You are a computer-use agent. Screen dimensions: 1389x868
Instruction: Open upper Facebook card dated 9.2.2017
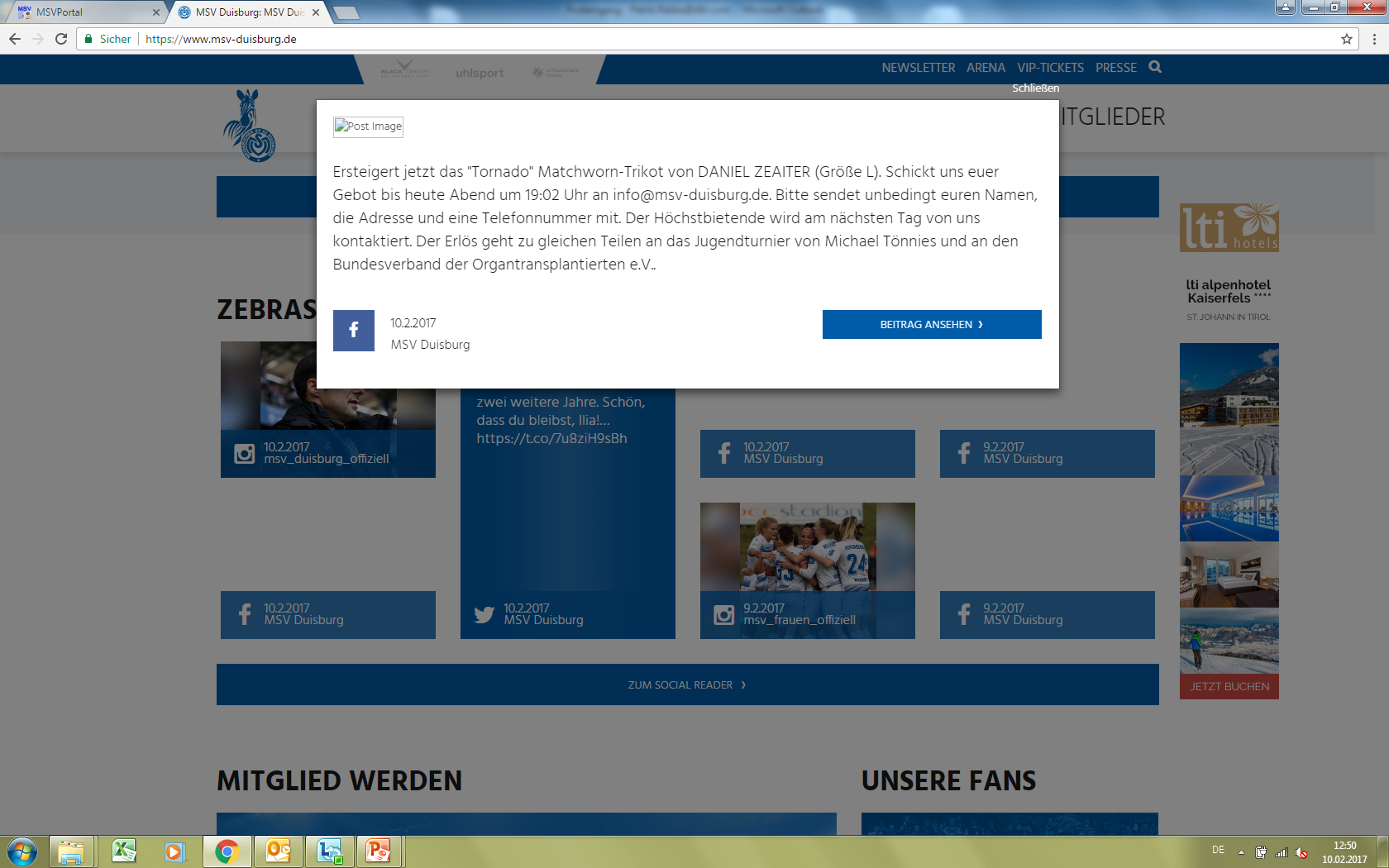tap(1048, 453)
